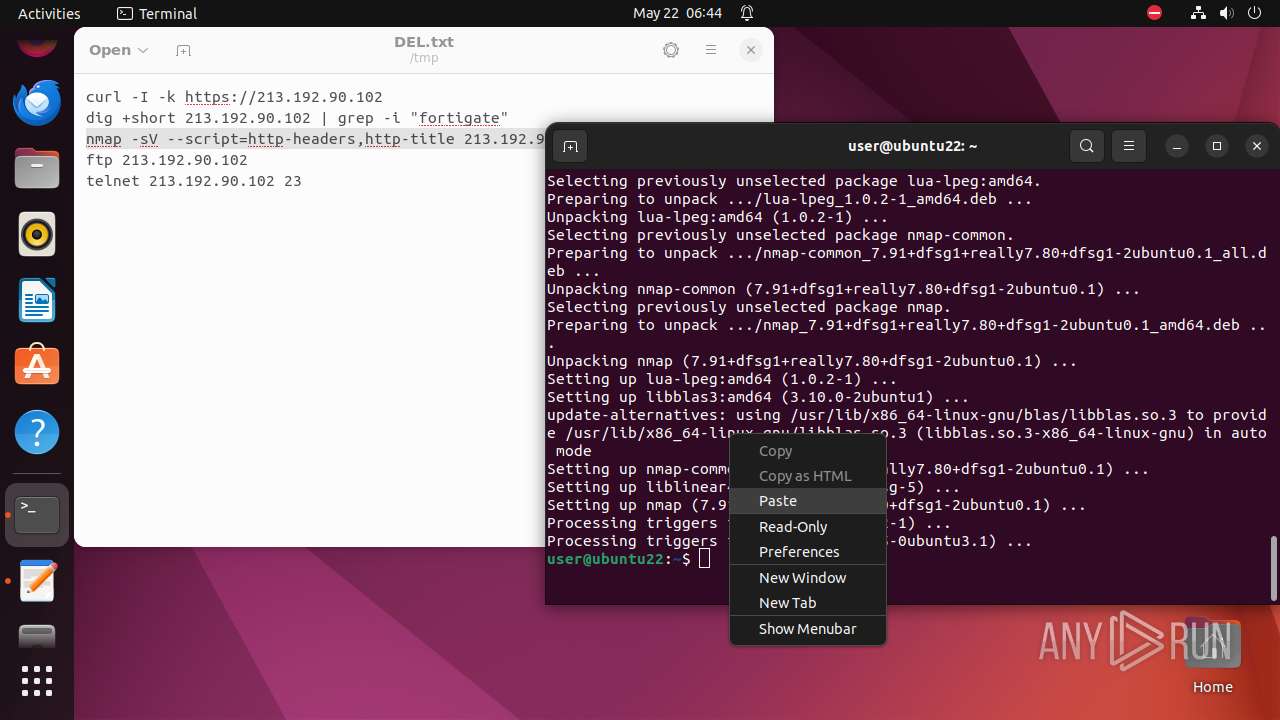Expand the Open dropdown in text editor

coord(119,50)
